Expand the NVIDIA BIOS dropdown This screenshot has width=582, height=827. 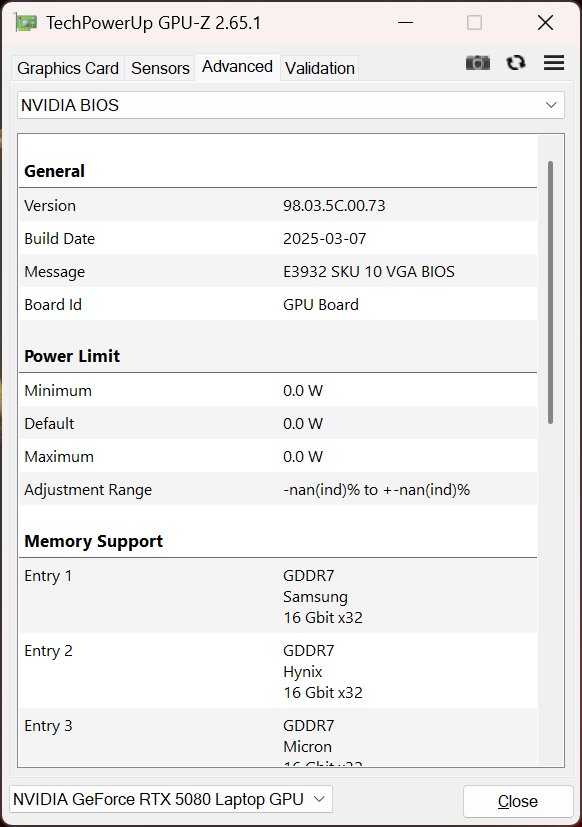(x=291, y=105)
